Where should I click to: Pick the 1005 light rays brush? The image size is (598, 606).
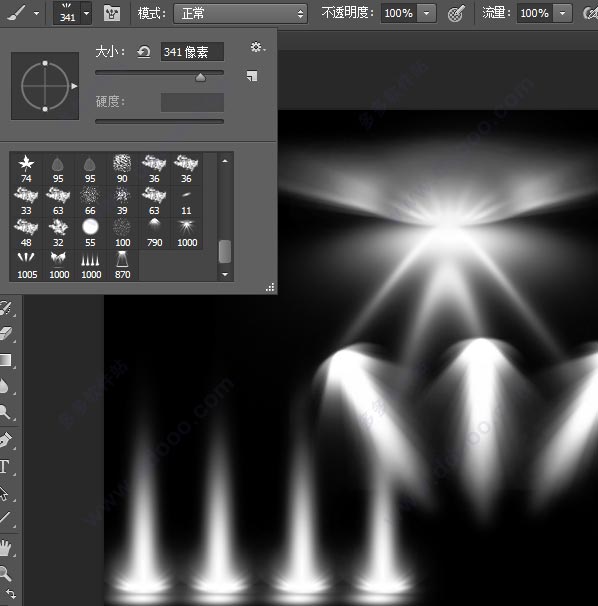[26, 265]
